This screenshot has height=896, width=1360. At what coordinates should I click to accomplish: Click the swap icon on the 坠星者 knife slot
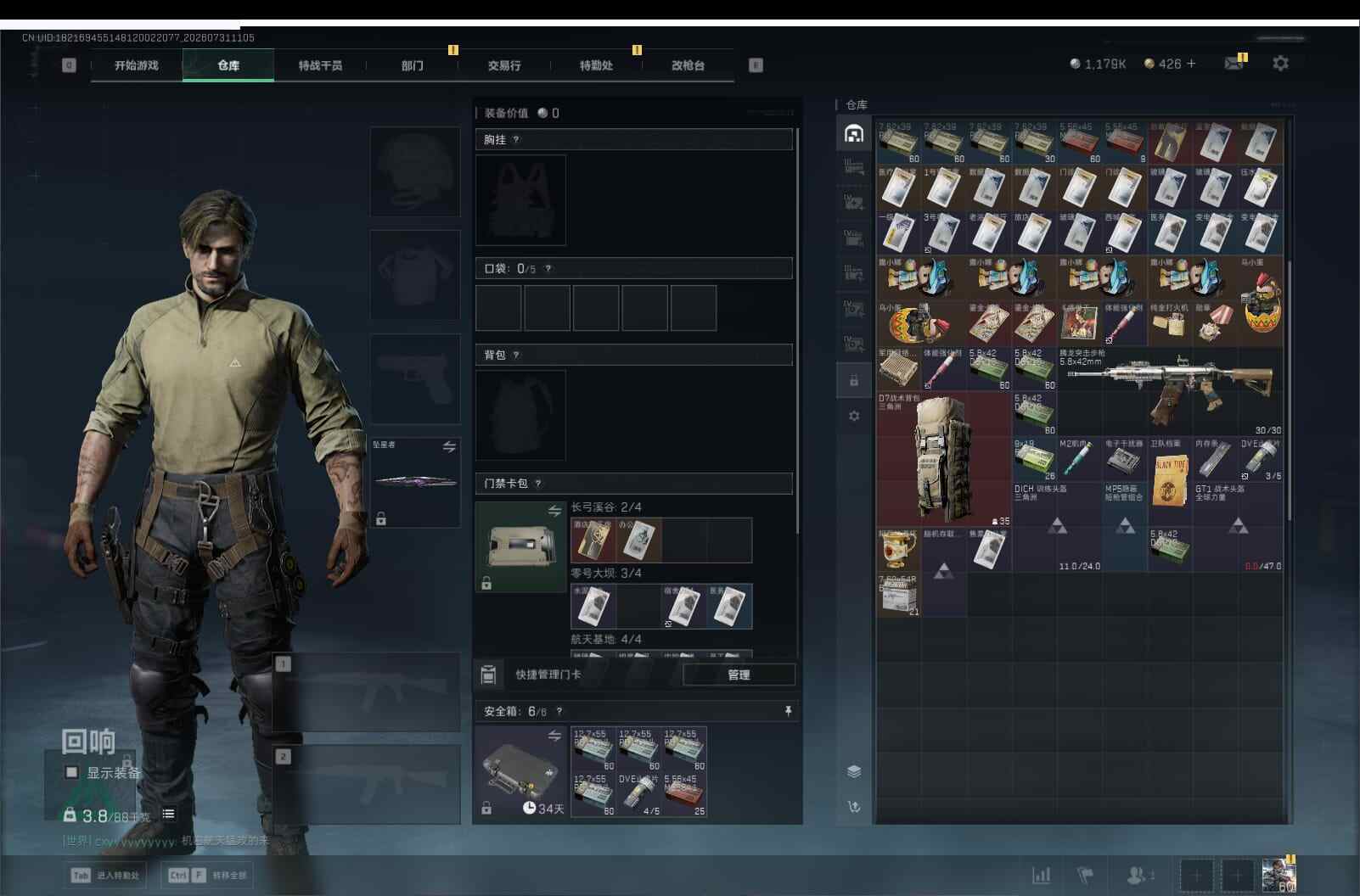click(x=449, y=446)
